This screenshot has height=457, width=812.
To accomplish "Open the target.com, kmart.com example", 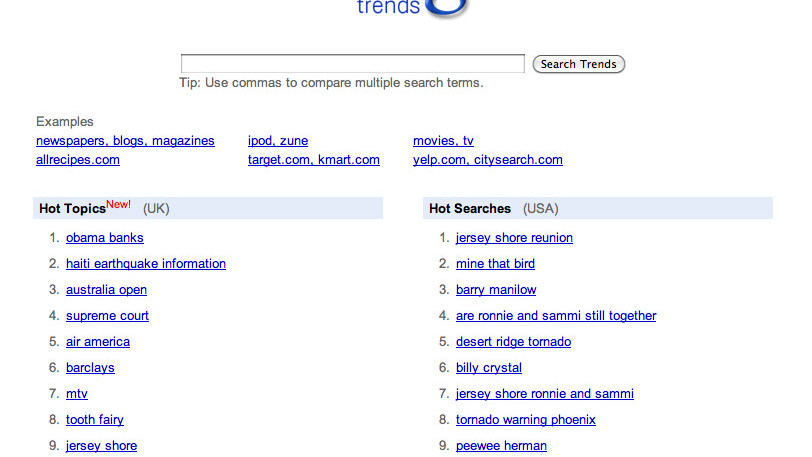I will coord(314,160).
